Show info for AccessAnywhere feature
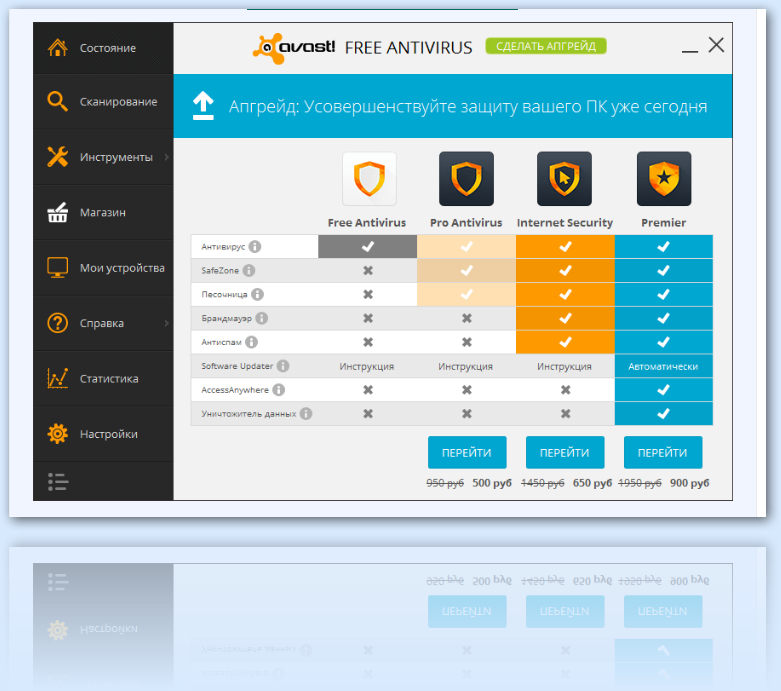The height and width of the screenshot is (691, 781). click(x=279, y=390)
